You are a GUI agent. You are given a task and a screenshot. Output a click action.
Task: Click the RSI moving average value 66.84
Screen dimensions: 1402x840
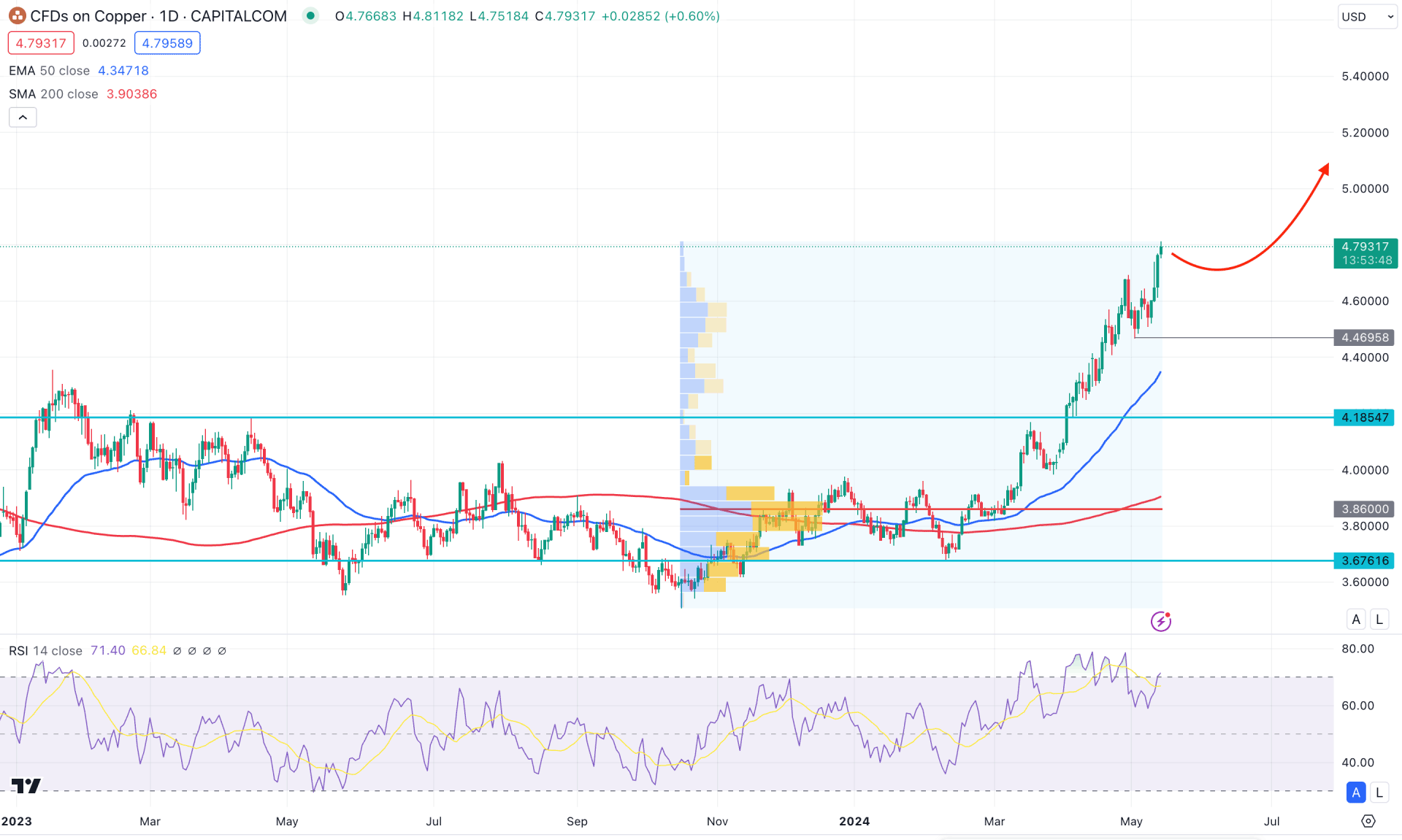[149, 650]
